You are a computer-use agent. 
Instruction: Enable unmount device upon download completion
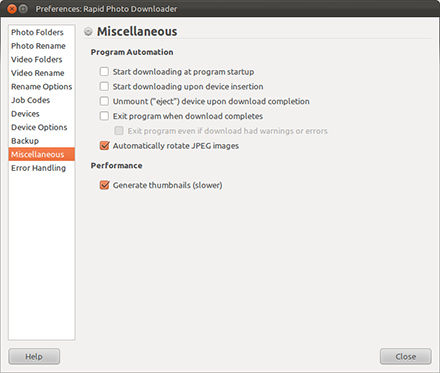coord(104,101)
